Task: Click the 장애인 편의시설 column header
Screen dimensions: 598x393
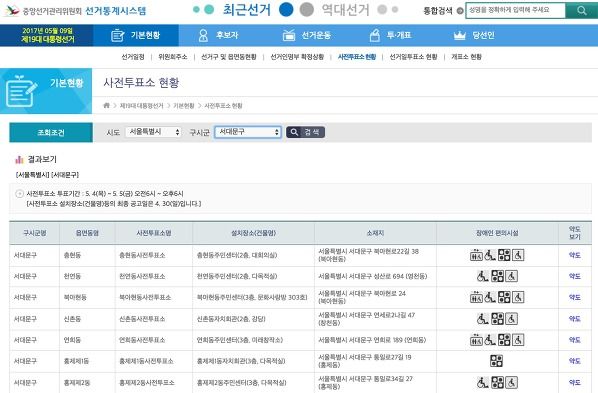Action: (497, 233)
